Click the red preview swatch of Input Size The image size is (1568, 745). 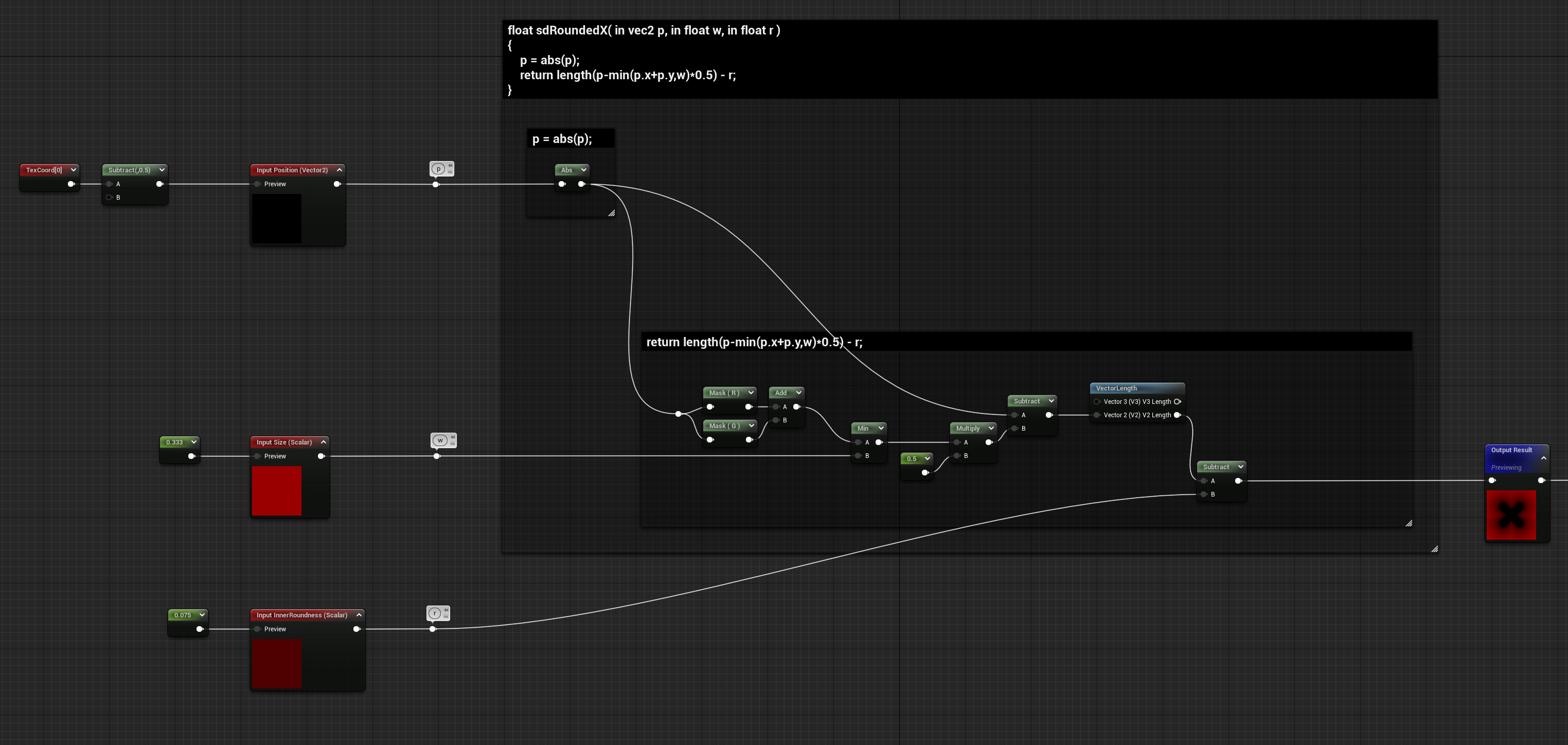pyautogui.click(x=276, y=491)
